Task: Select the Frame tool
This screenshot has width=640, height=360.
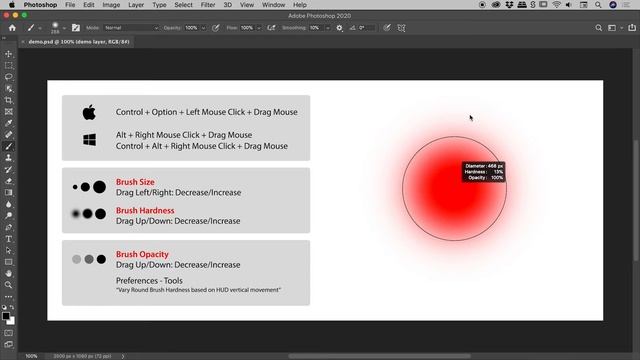Action: pyautogui.click(x=9, y=111)
